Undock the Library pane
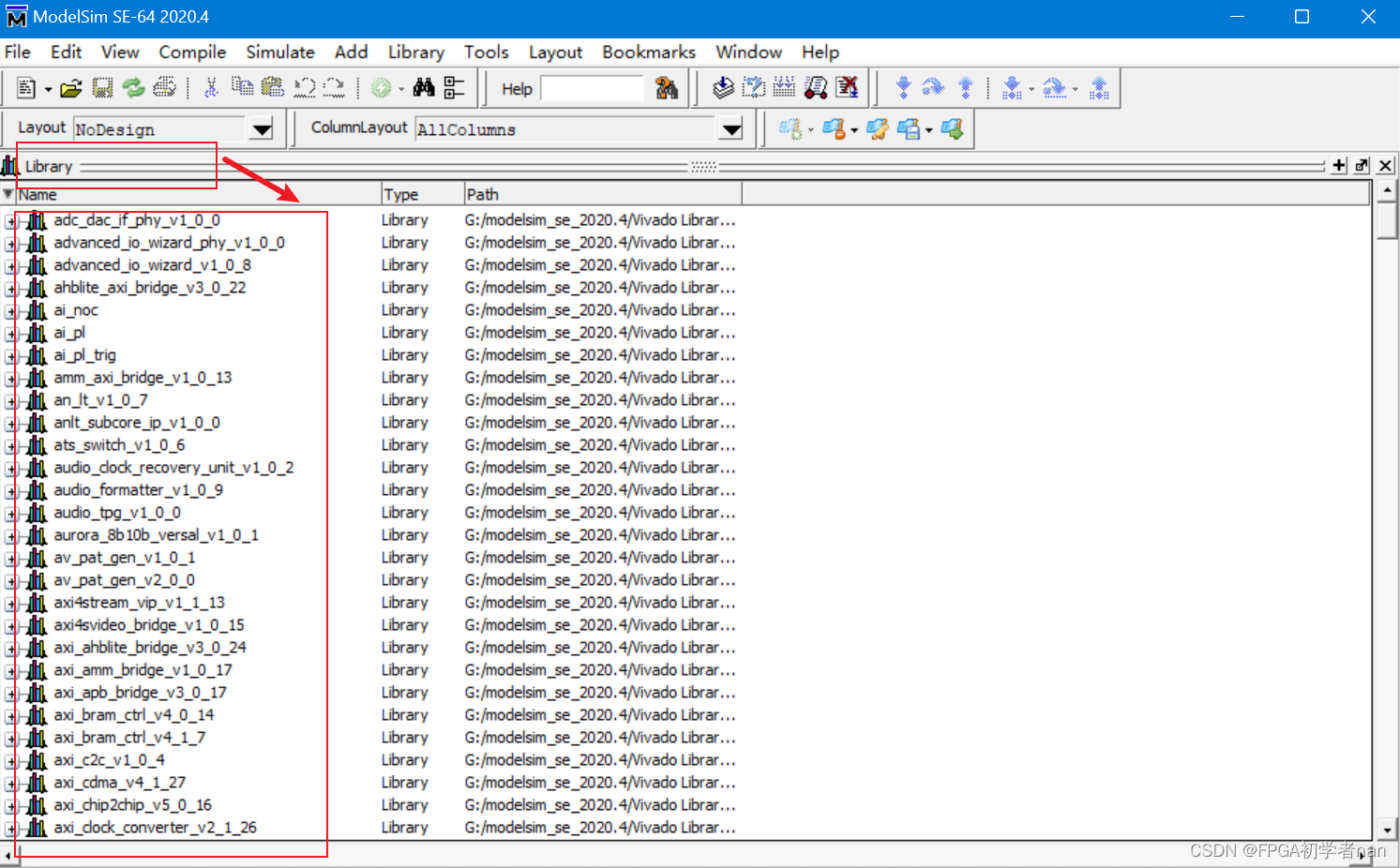Image resolution: width=1400 pixels, height=868 pixels. [x=1362, y=166]
